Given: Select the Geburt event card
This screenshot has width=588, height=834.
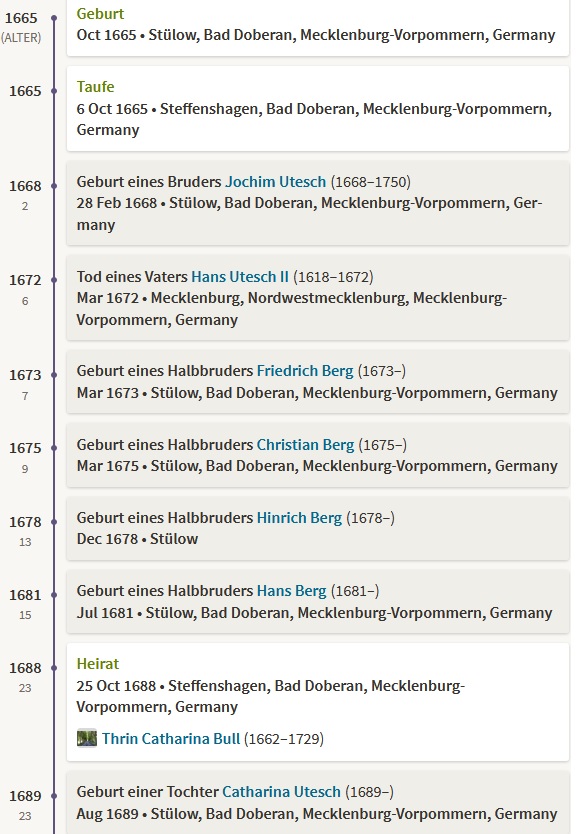Looking at the screenshot, I should pyautogui.click(x=318, y=27).
